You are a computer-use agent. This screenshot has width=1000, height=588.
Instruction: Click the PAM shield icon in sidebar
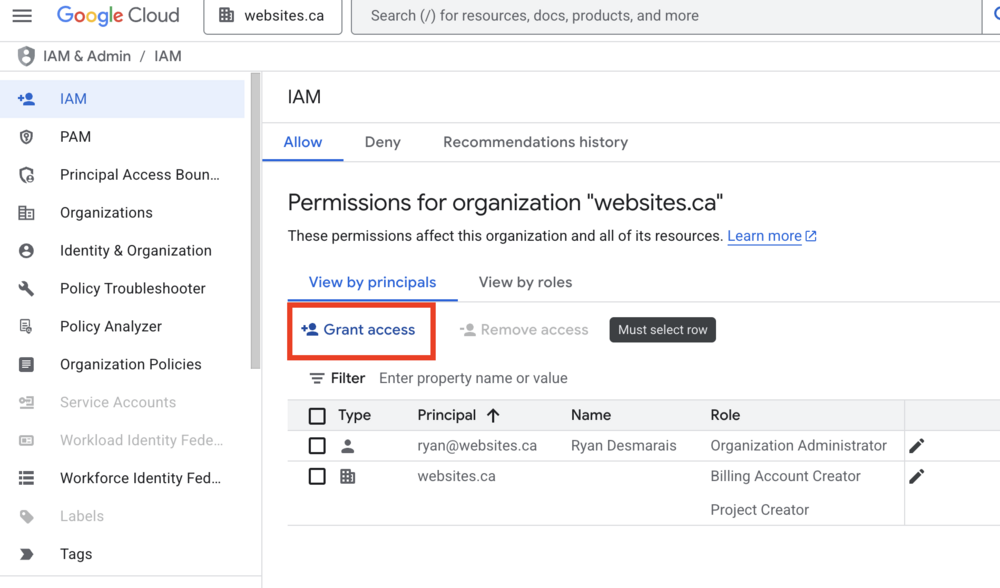[27, 137]
